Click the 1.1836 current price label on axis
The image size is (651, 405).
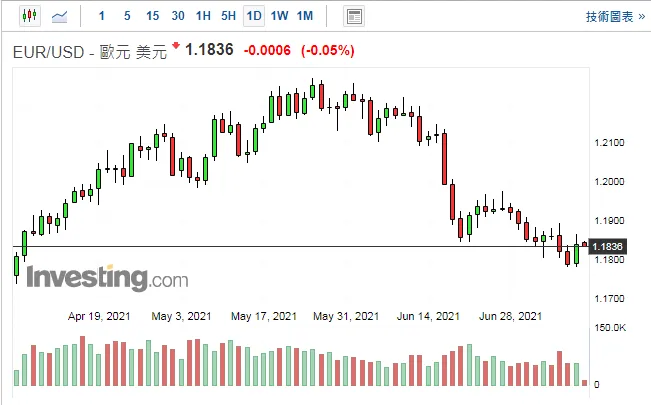click(607, 247)
